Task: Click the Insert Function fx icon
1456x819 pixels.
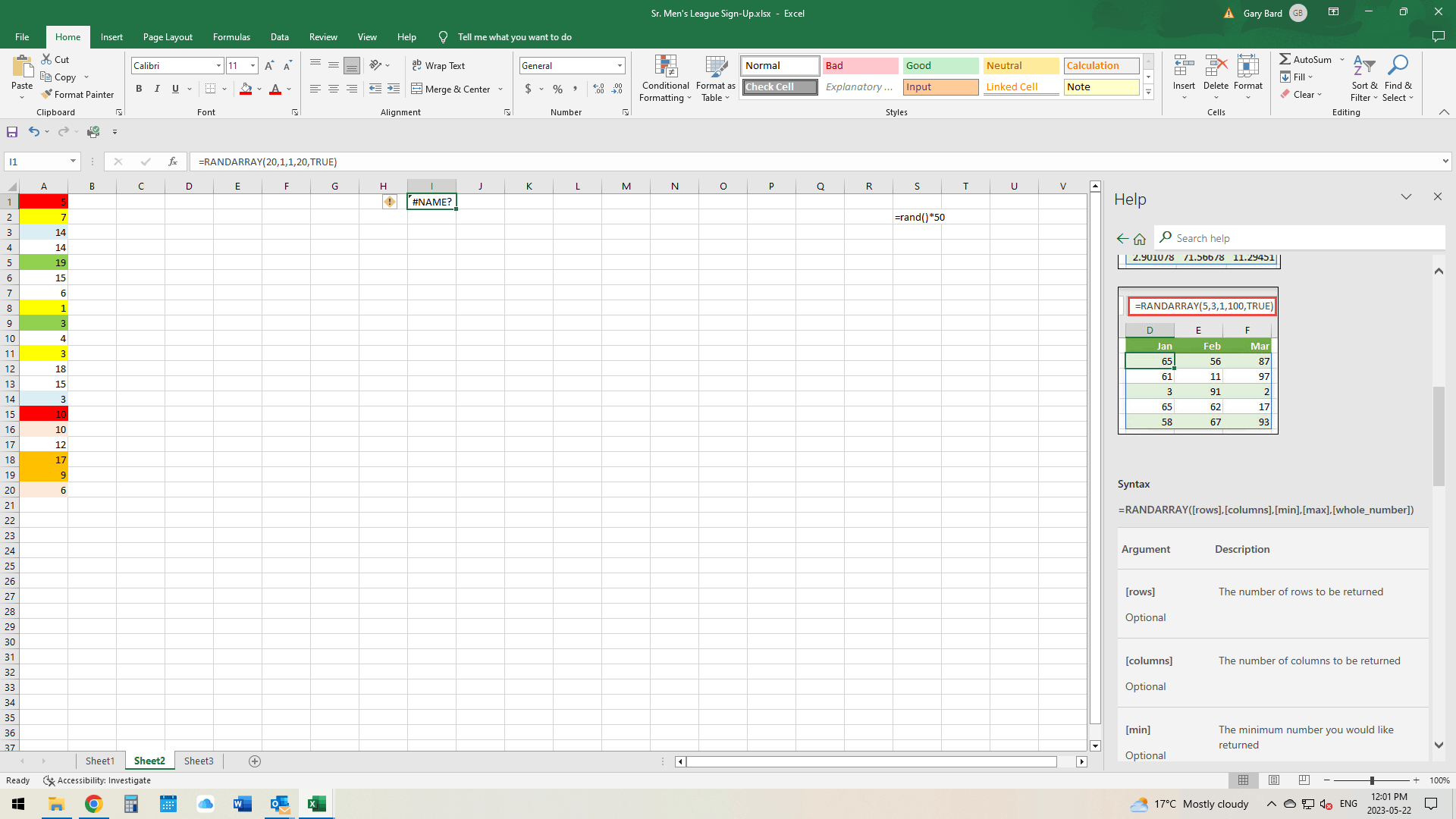Action: (x=173, y=162)
